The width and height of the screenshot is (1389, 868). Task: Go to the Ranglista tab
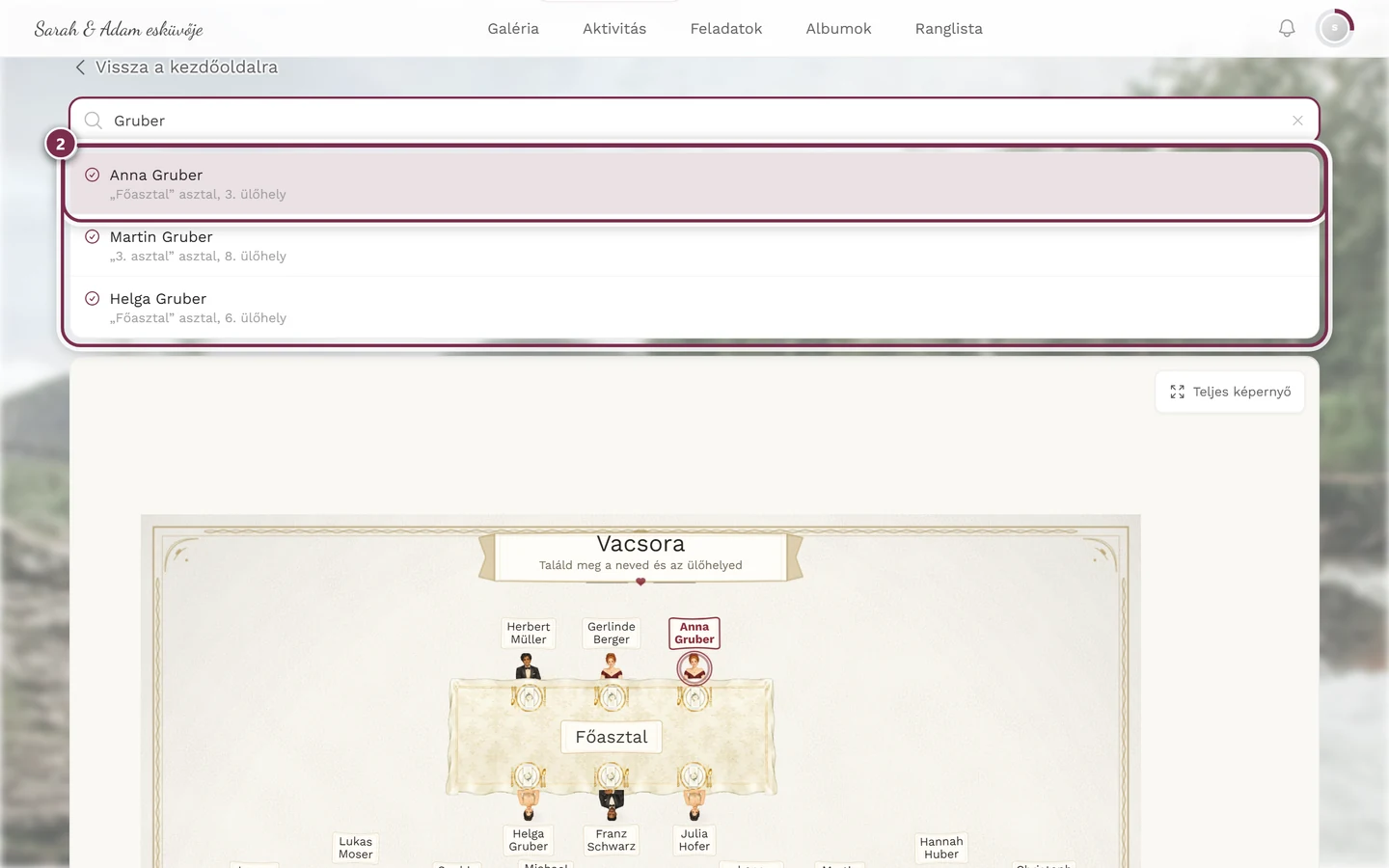(949, 29)
